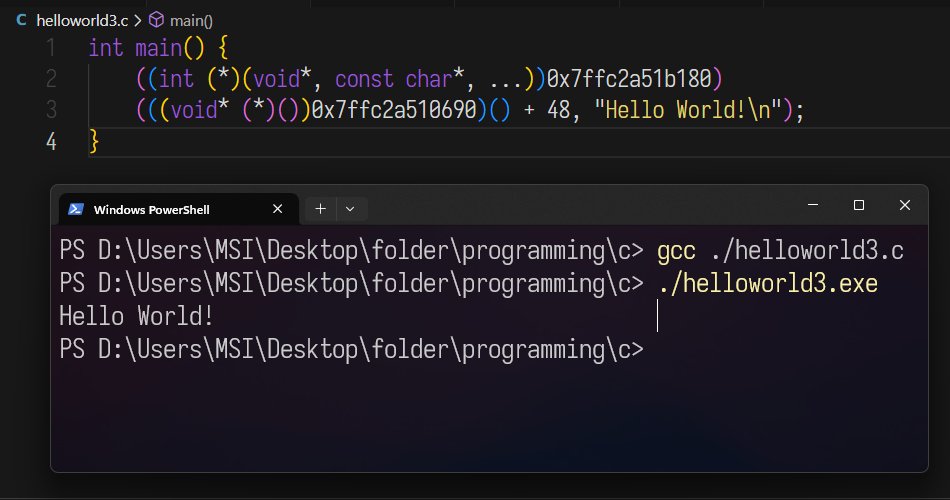Click the C file icon in breadcrumb
950x500 pixels.
point(21,20)
